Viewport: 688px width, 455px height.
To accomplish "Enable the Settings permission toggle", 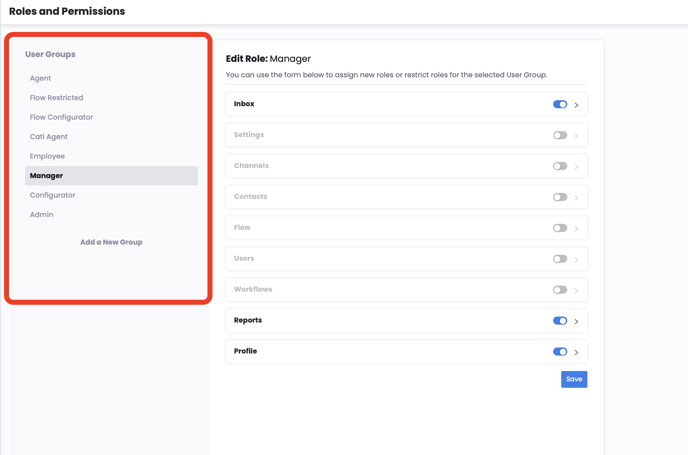I will [560, 135].
